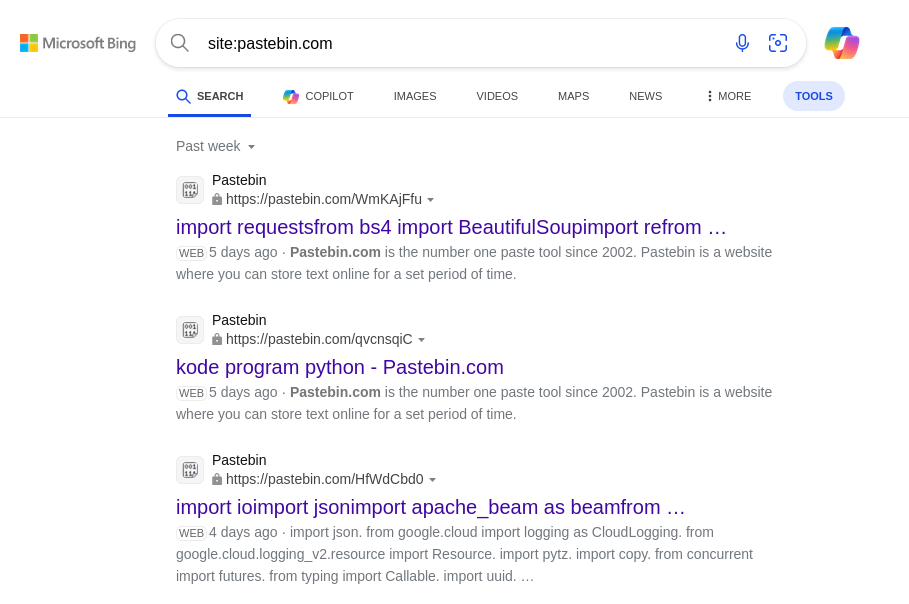Click favicon of the WmKAjFfu Pastebin result
The height and width of the screenshot is (604, 909).
pyautogui.click(x=190, y=190)
